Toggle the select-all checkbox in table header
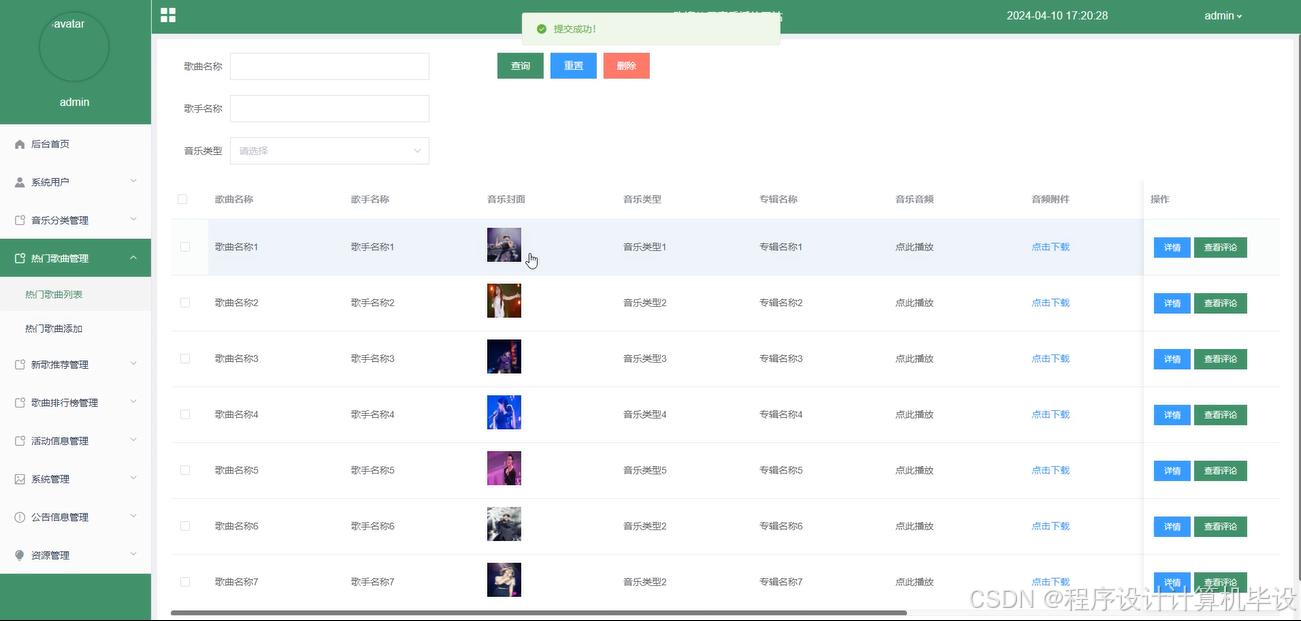The image size is (1301, 621). [x=182, y=199]
